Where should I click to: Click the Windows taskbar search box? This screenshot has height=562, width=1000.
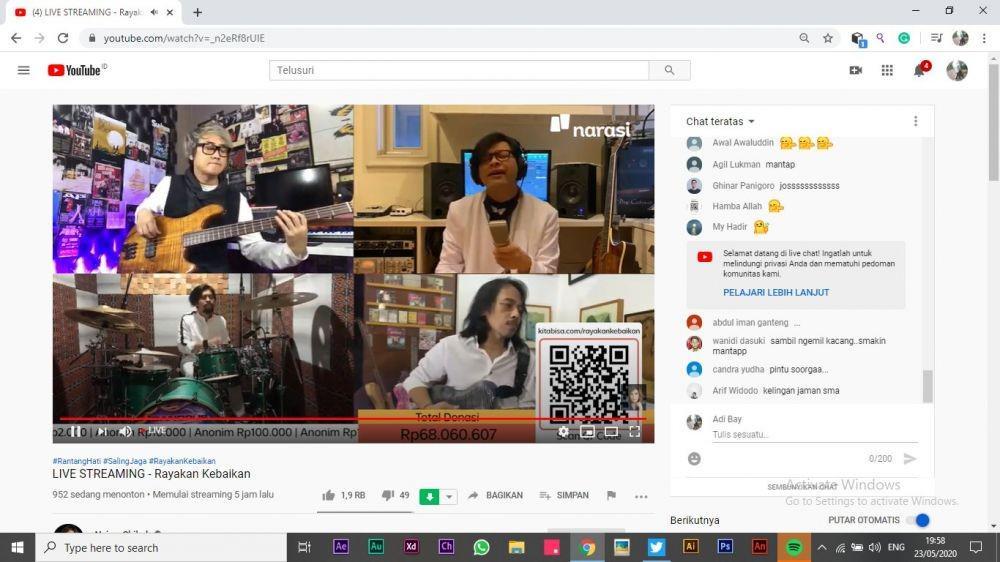click(x=161, y=547)
